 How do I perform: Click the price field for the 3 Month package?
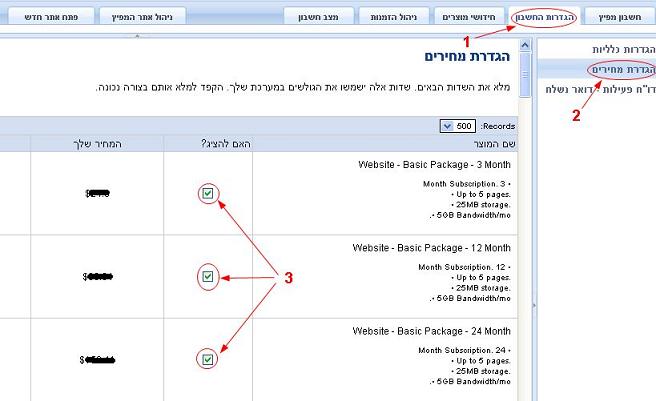tap(97, 193)
